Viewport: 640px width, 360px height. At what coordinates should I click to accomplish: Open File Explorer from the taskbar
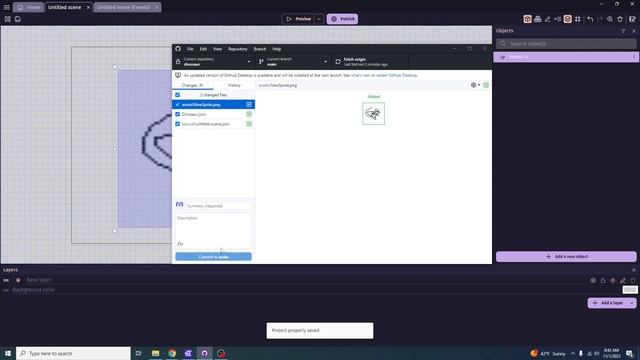(x=156, y=353)
